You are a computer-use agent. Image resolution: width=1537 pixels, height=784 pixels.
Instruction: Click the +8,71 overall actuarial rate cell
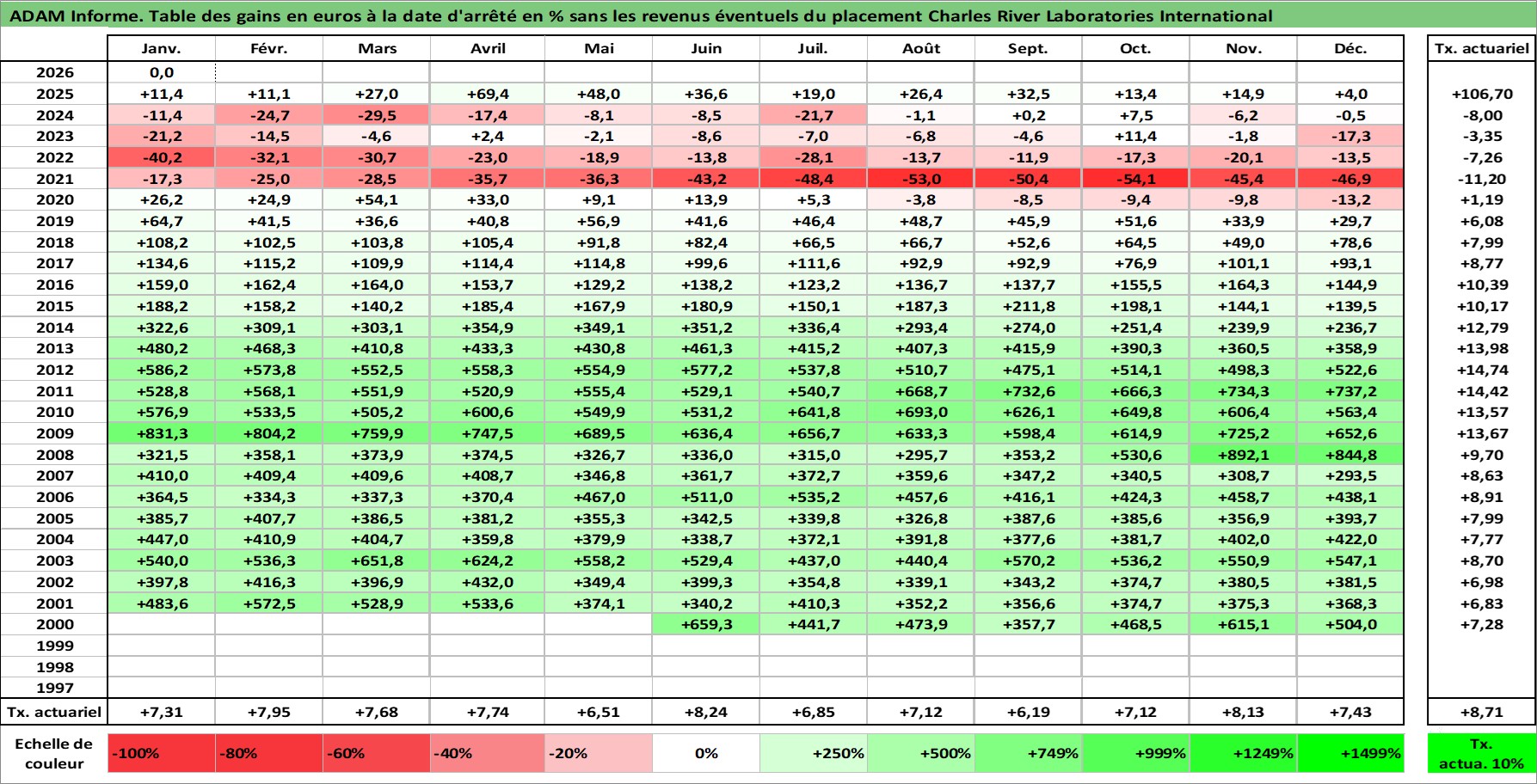click(1482, 712)
